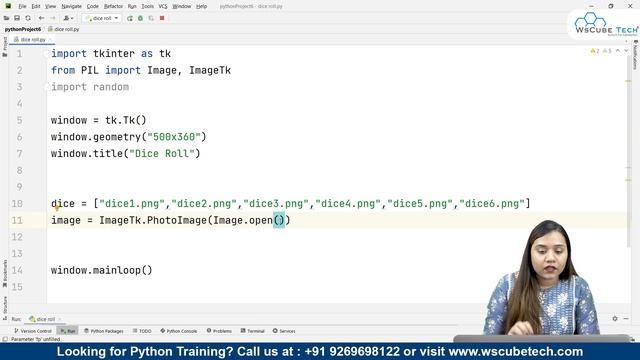This screenshot has height=360, width=640.
Task: Open the Bookmarks side panel
Action: pyautogui.click(x=5, y=273)
